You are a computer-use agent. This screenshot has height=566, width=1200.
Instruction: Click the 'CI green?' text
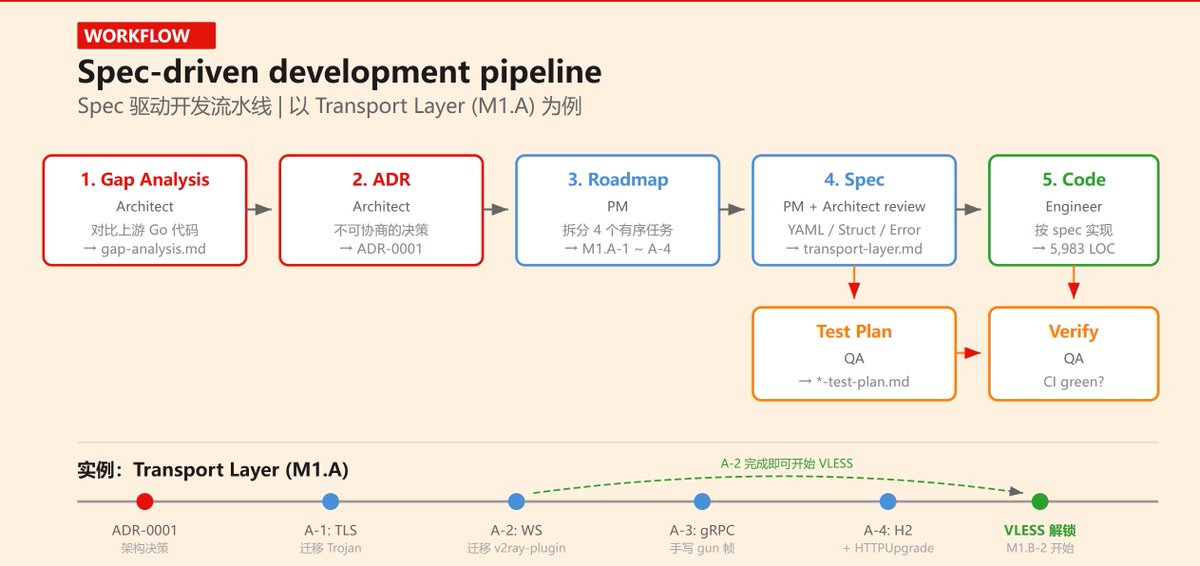click(x=1074, y=381)
